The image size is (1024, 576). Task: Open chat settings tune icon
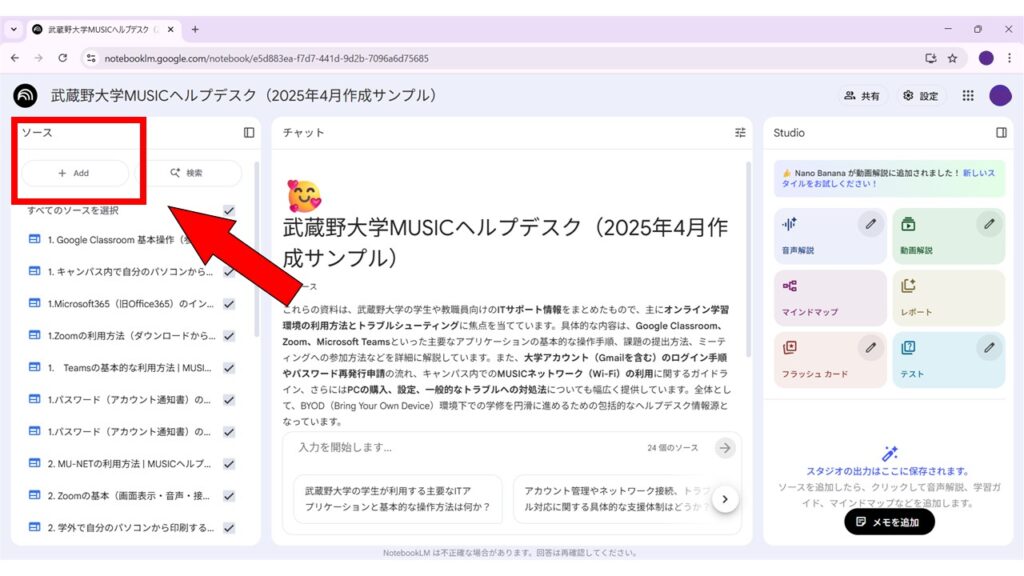click(x=740, y=132)
